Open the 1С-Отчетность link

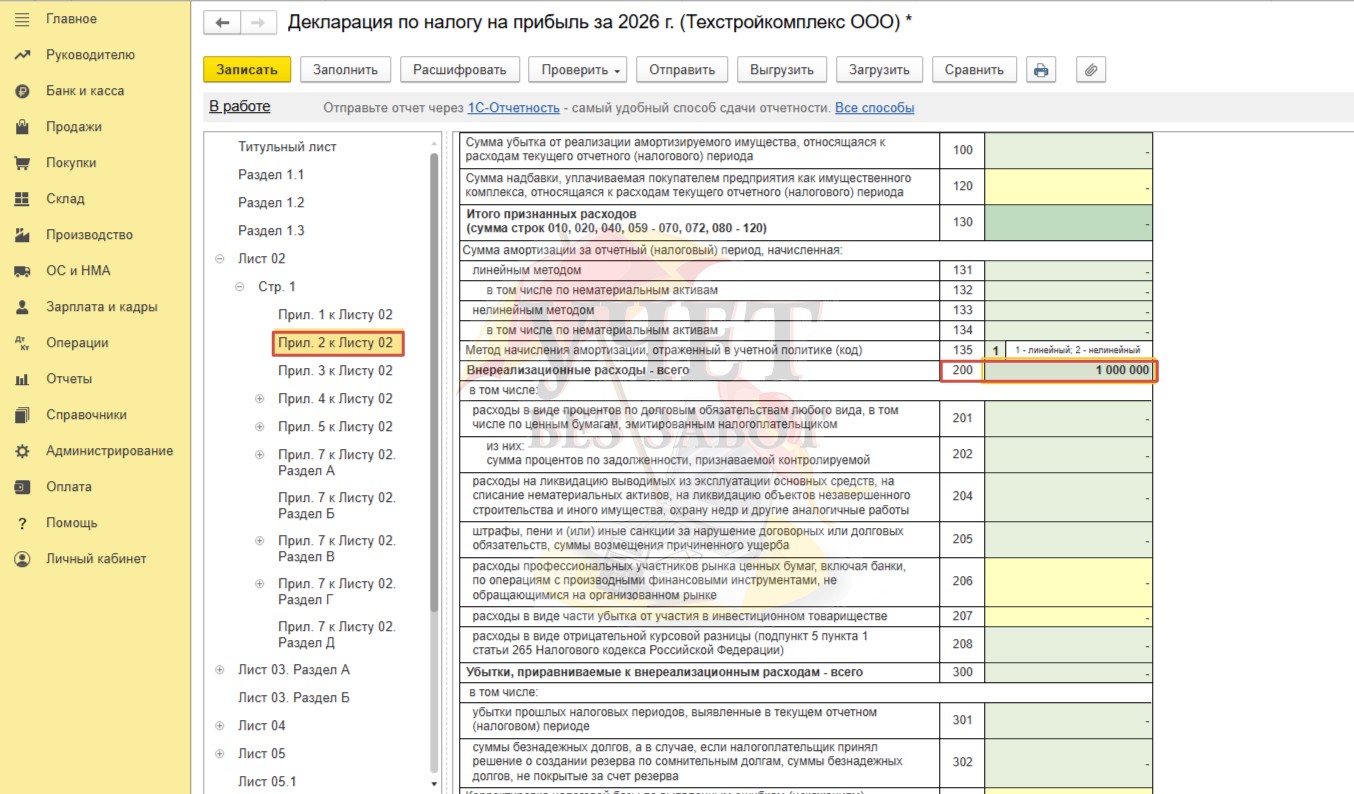point(513,108)
